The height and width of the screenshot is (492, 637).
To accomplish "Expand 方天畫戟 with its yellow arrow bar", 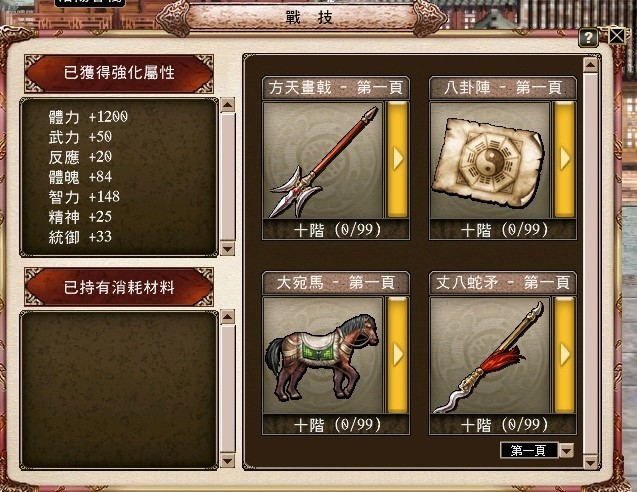I will coord(397,159).
